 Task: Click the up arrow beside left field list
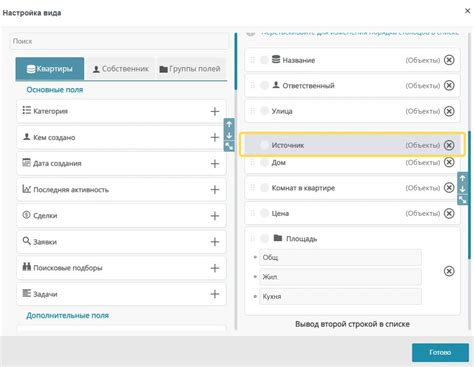pyautogui.click(x=229, y=124)
